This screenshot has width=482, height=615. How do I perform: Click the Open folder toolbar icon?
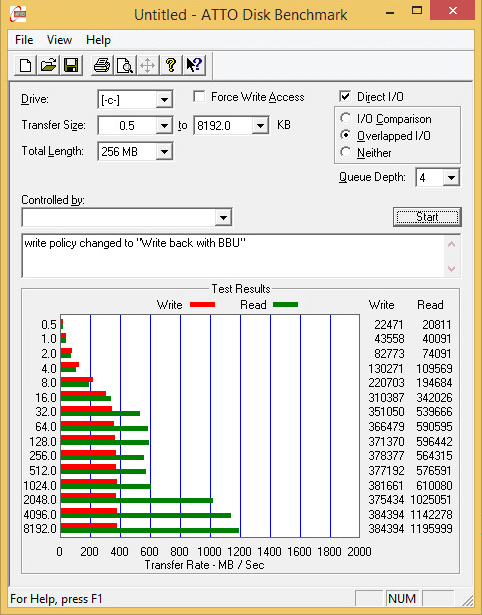[48, 65]
